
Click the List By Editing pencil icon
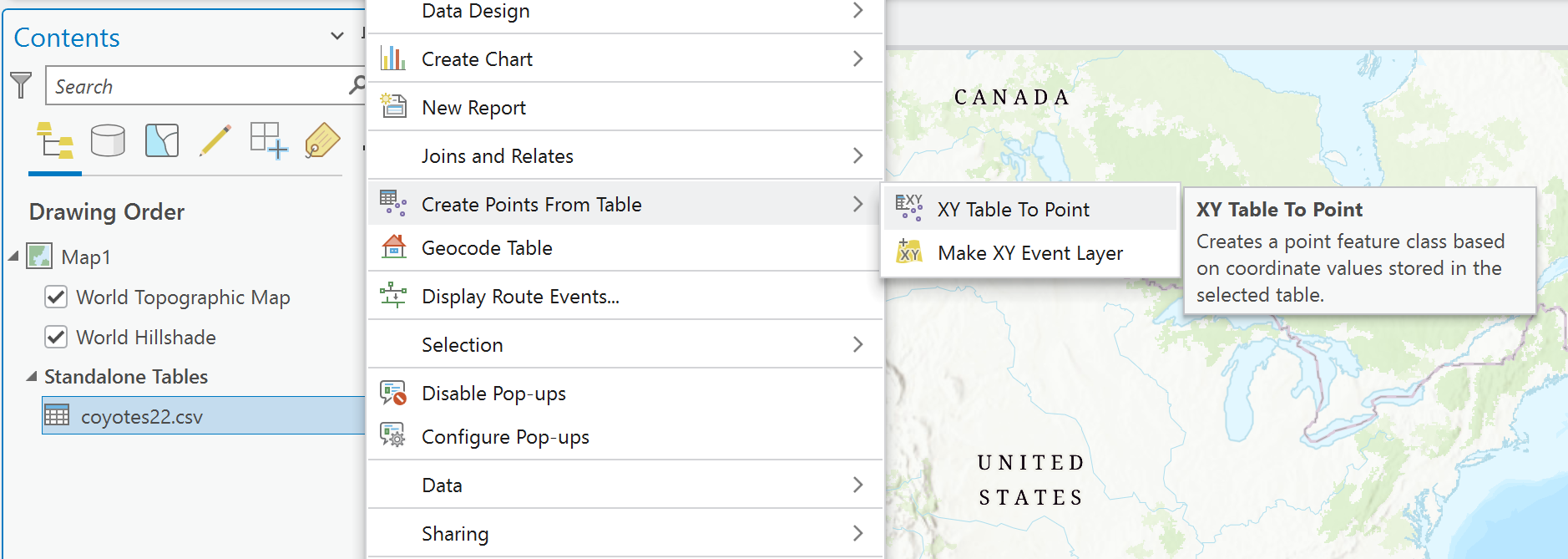(215, 140)
